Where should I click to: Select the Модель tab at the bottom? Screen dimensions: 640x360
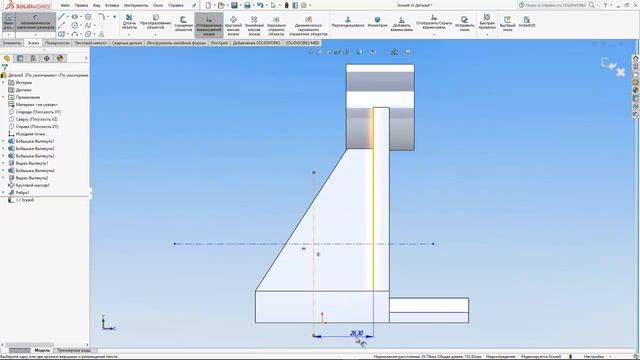click(42, 351)
